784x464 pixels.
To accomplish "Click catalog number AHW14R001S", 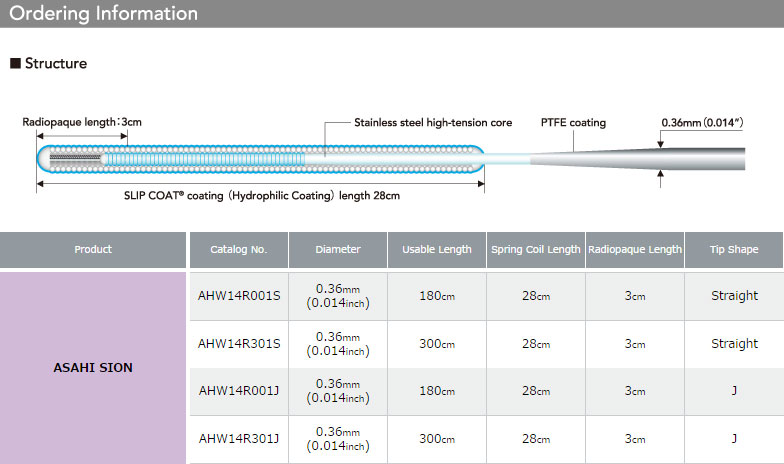I will 239,296.
